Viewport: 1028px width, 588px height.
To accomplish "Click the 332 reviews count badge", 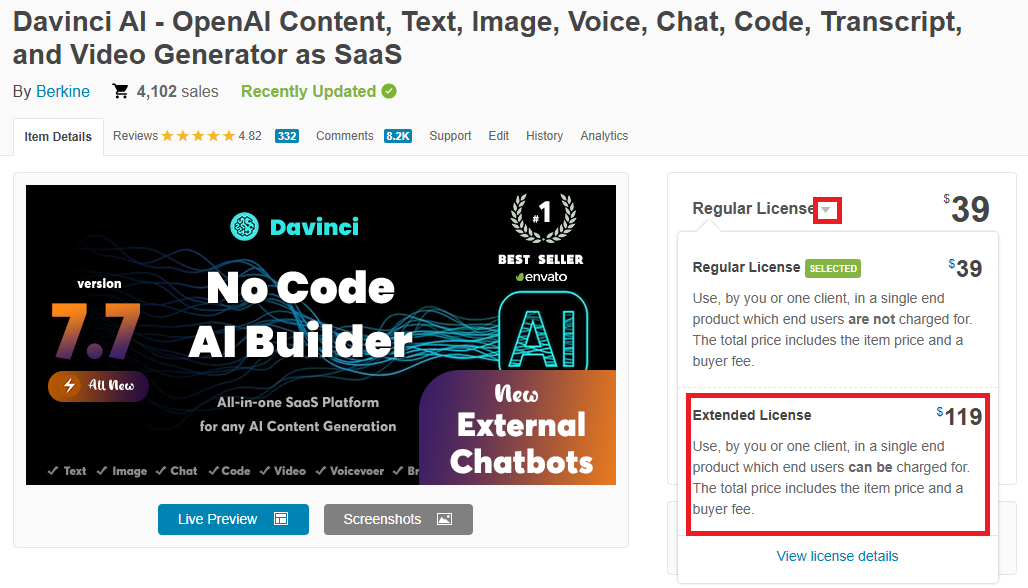I will (x=287, y=136).
